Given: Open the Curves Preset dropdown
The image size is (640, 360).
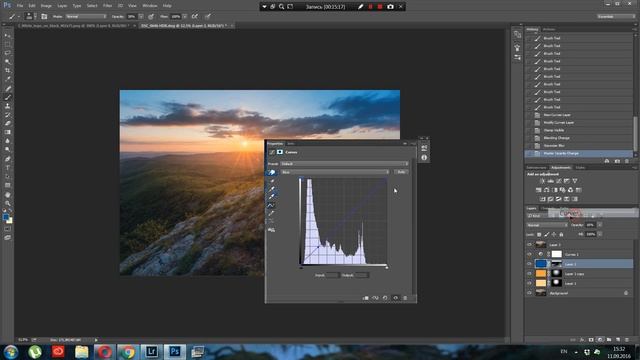Looking at the screenshot, I should click(x=344, y=164).
